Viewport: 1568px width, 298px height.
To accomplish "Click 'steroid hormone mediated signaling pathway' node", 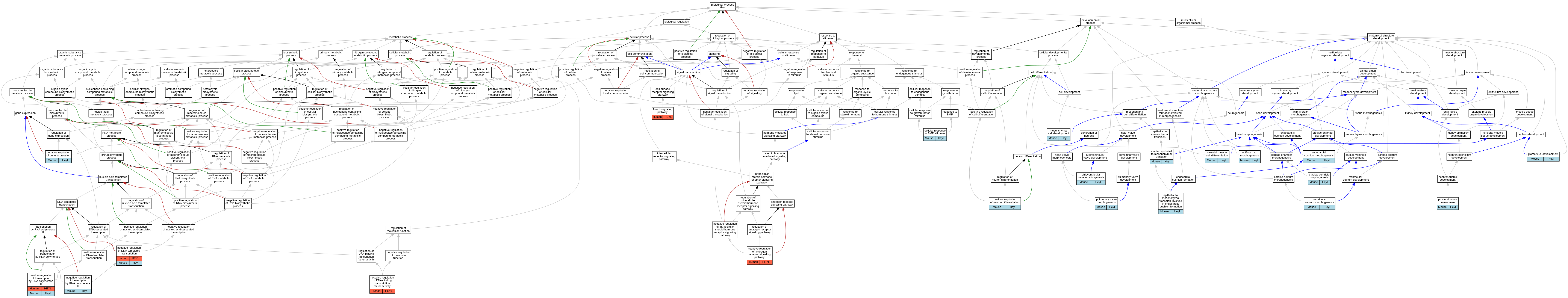I will tap(775, 156).
